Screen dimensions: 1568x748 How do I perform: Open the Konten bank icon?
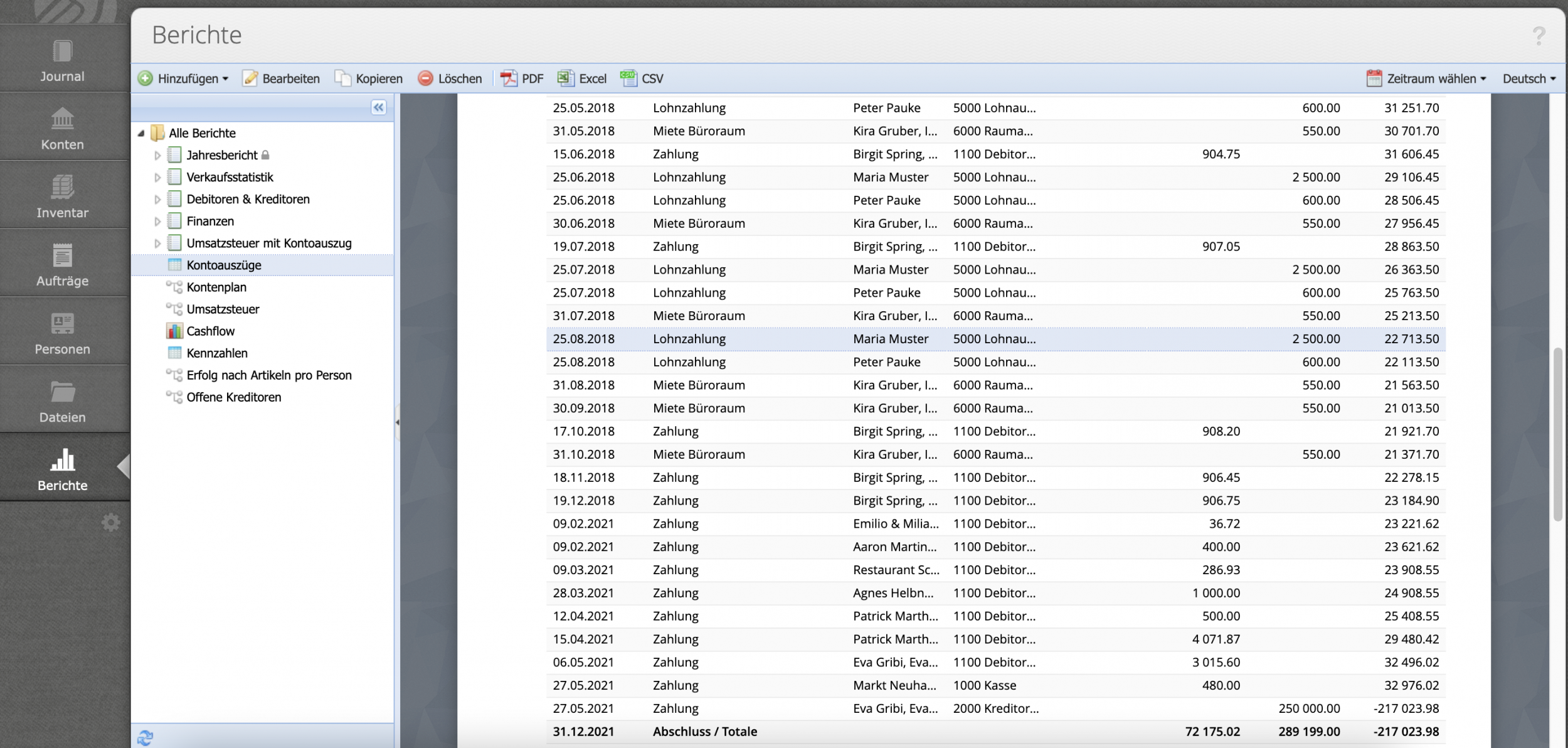[62, 119]
